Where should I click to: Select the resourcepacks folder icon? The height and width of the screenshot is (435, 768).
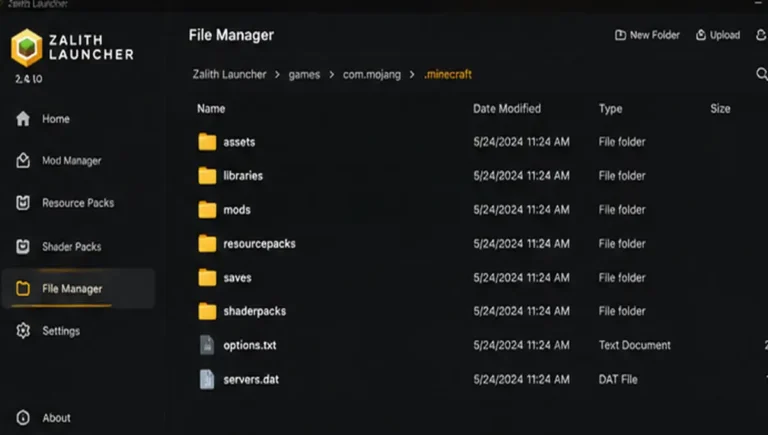point(207,243)
